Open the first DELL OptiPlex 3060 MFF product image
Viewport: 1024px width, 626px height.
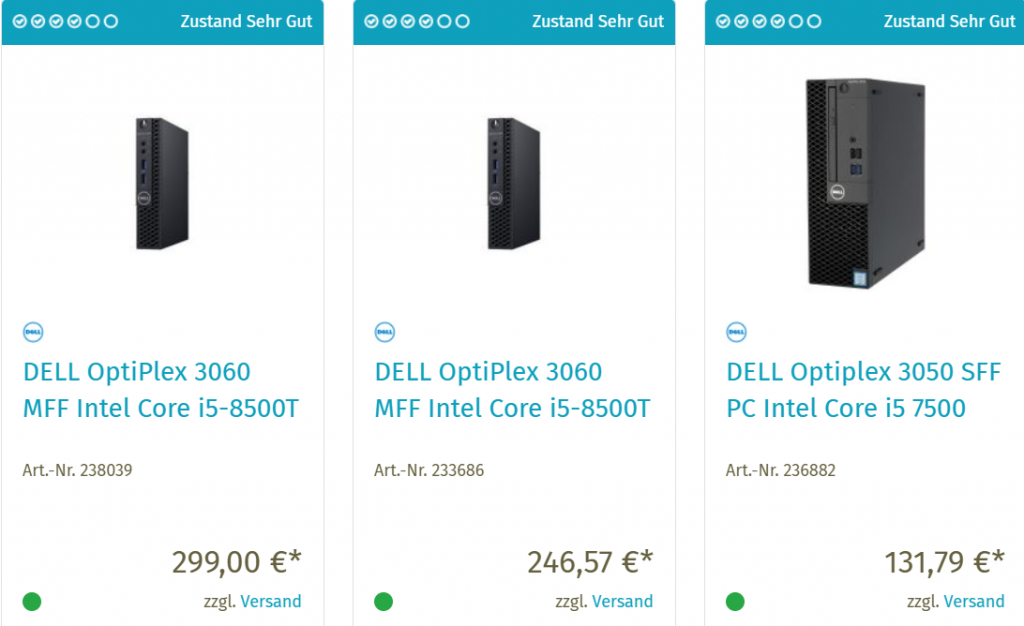tap(162, 184)
